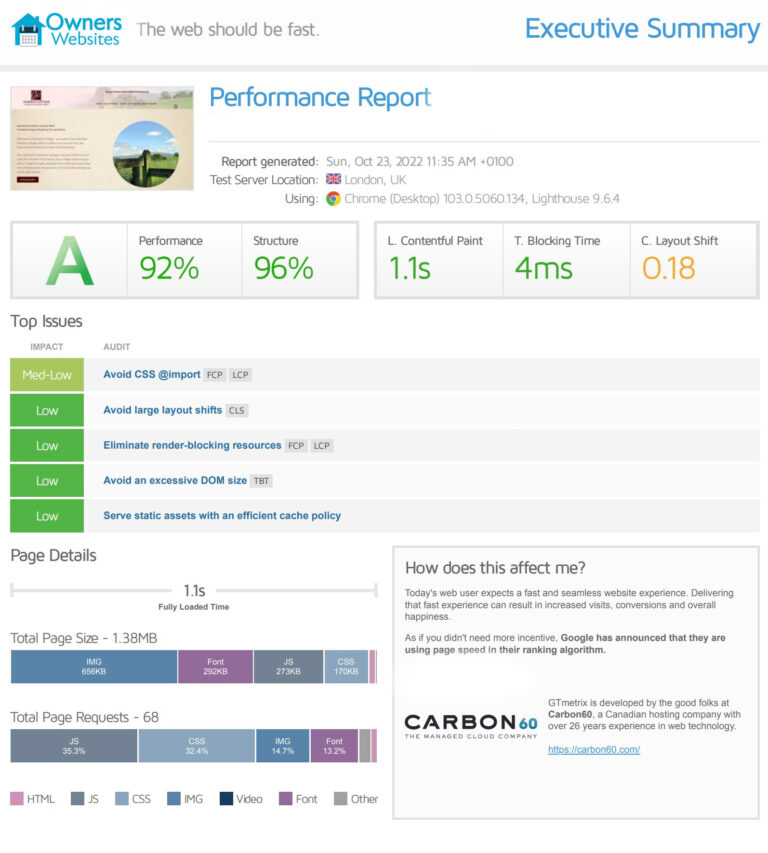
Task: Click the UK flag icon
Action: 333,180
